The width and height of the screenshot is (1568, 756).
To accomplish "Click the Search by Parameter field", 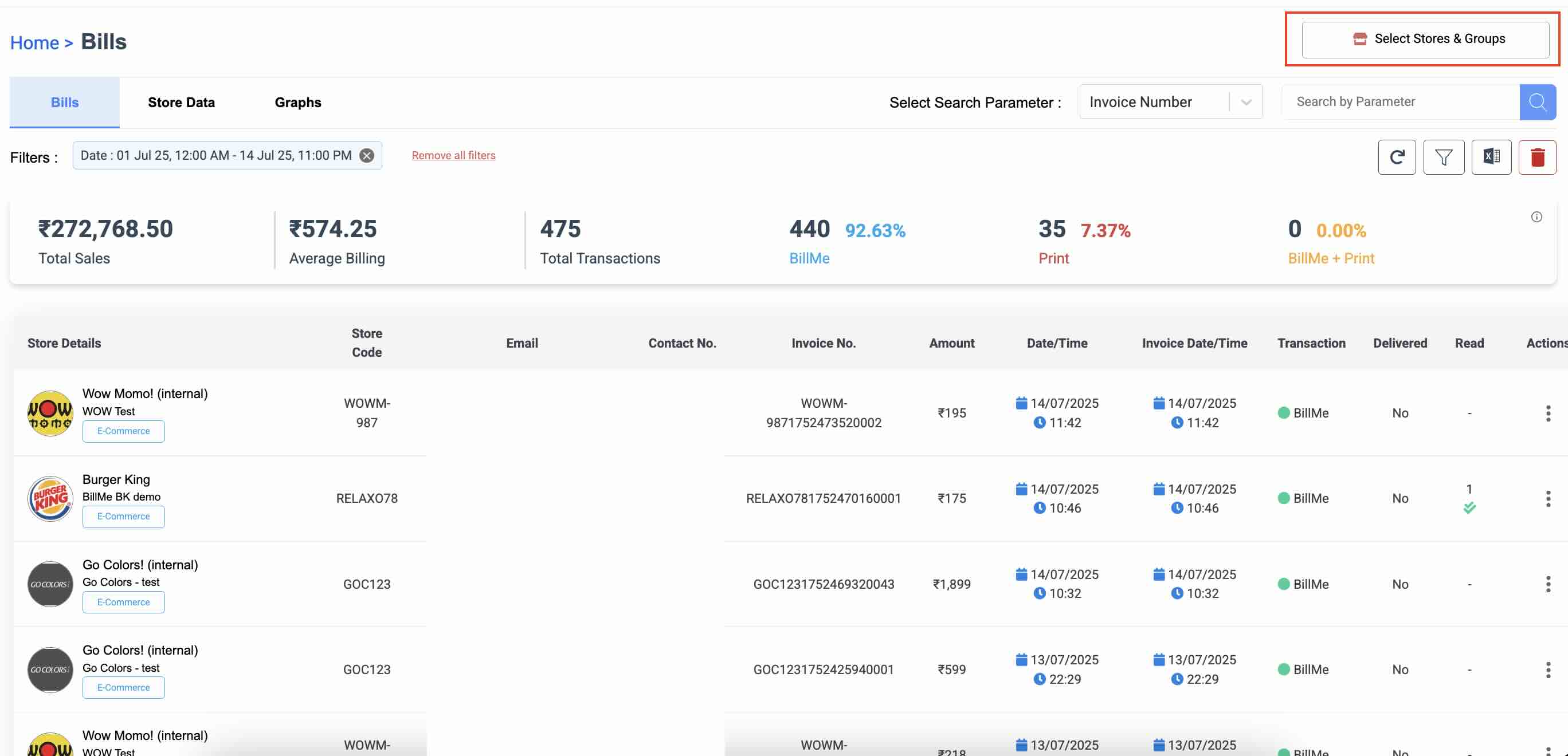I will coord(1400,102).
